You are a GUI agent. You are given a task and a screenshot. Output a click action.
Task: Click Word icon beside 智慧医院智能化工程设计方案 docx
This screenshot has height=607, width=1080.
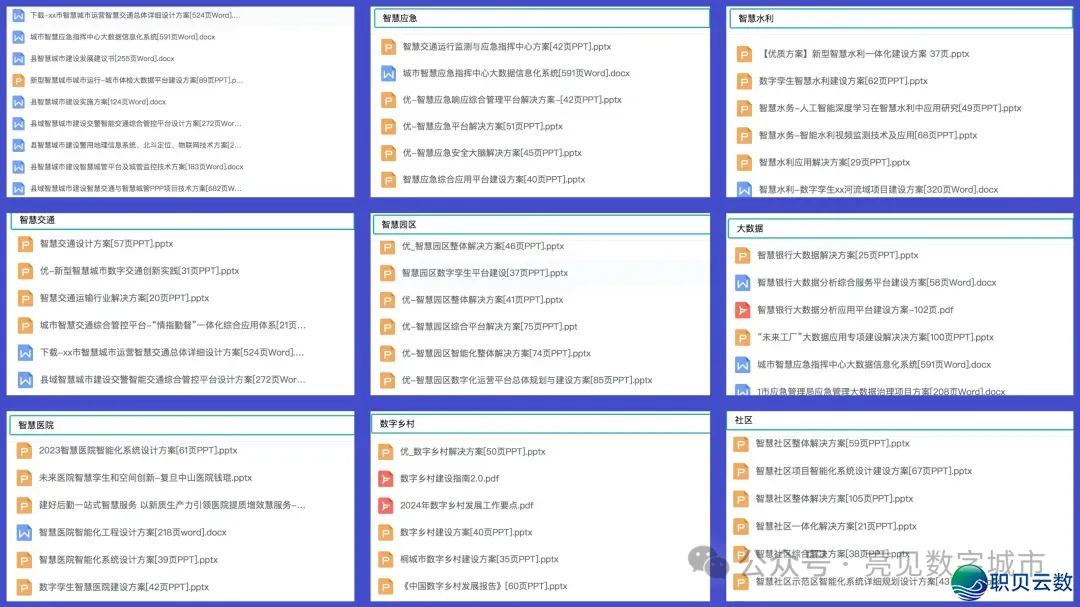(25, 533)
